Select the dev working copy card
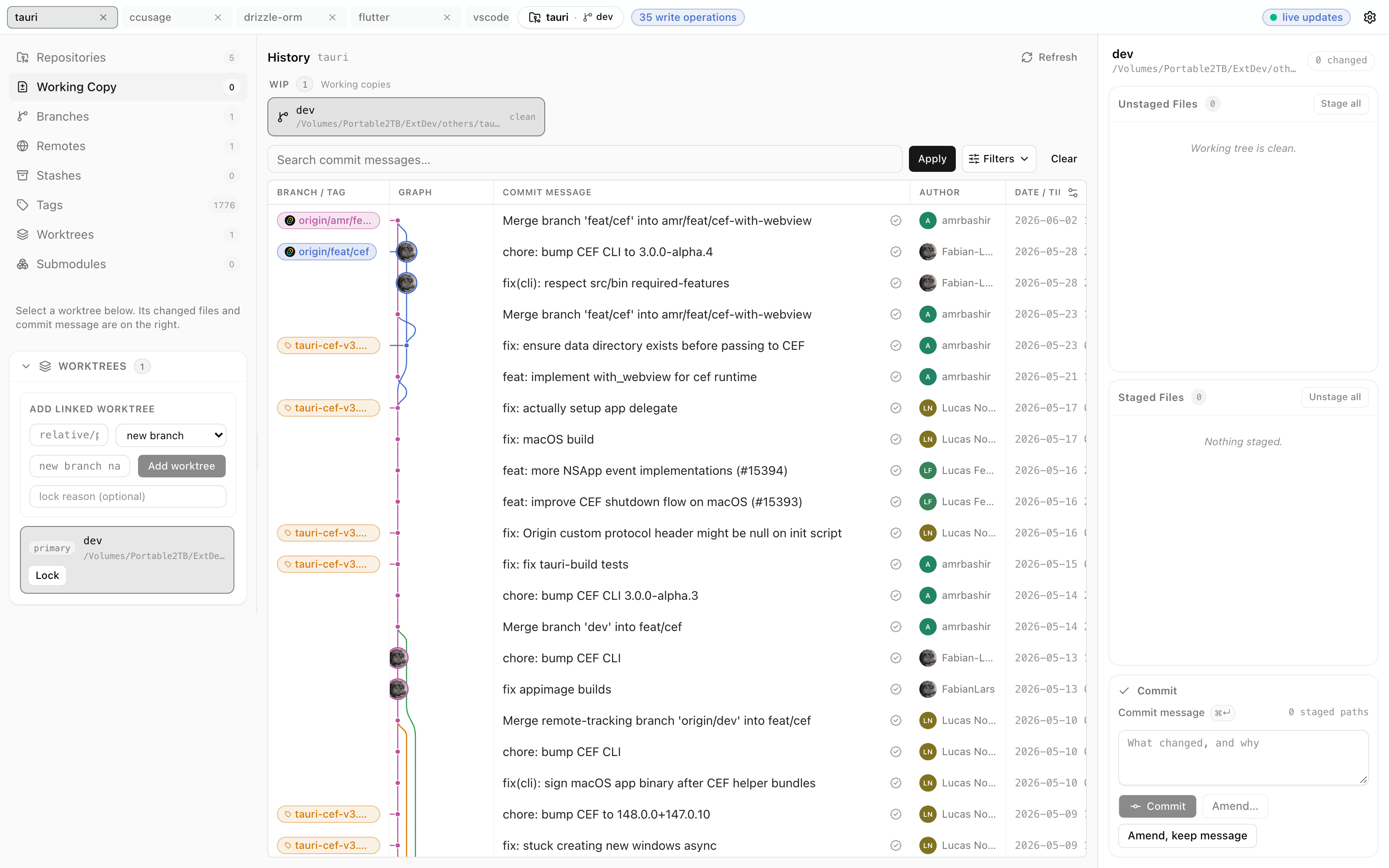This screenshot has height=868, width=1389. (x=406, y=117)
